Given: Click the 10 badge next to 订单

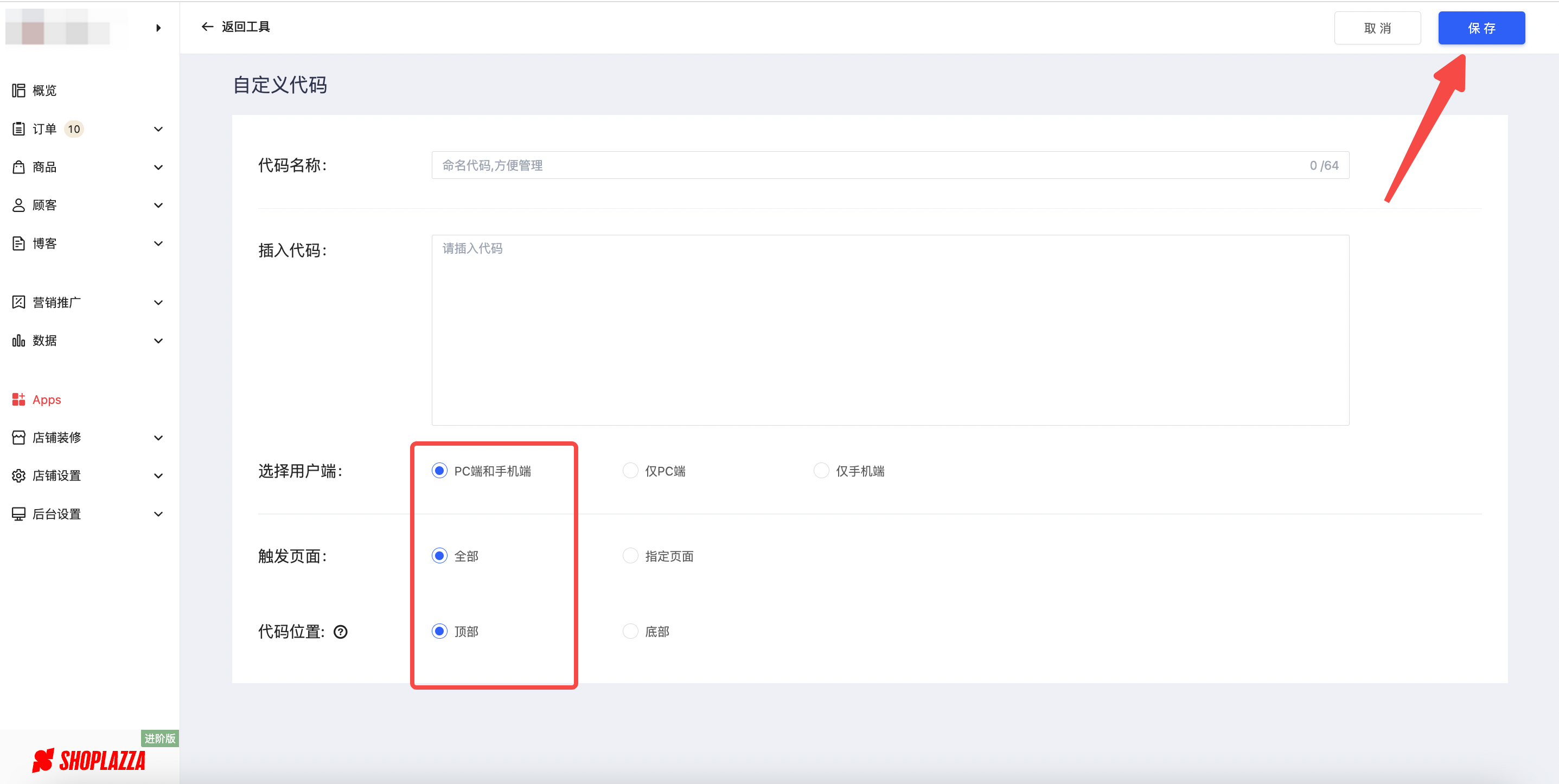Looking at the screenshot, I should point(74,129).
